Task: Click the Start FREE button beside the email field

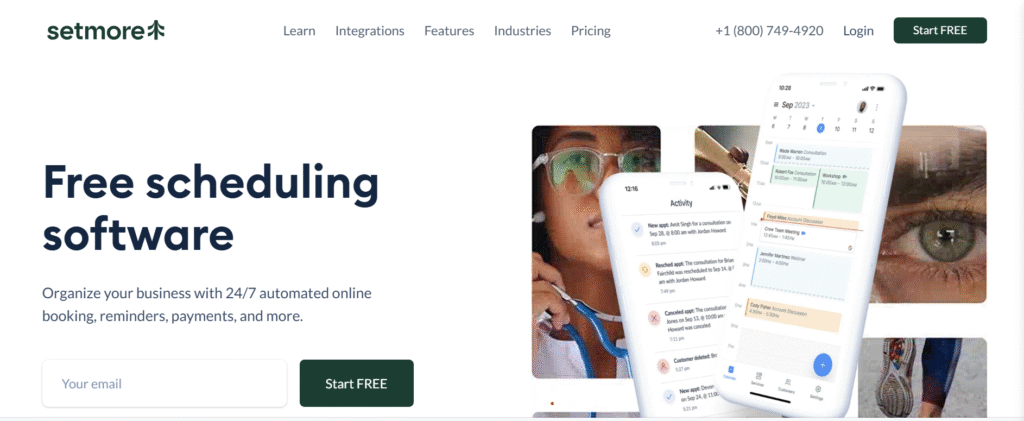Action: click(357, 383)
